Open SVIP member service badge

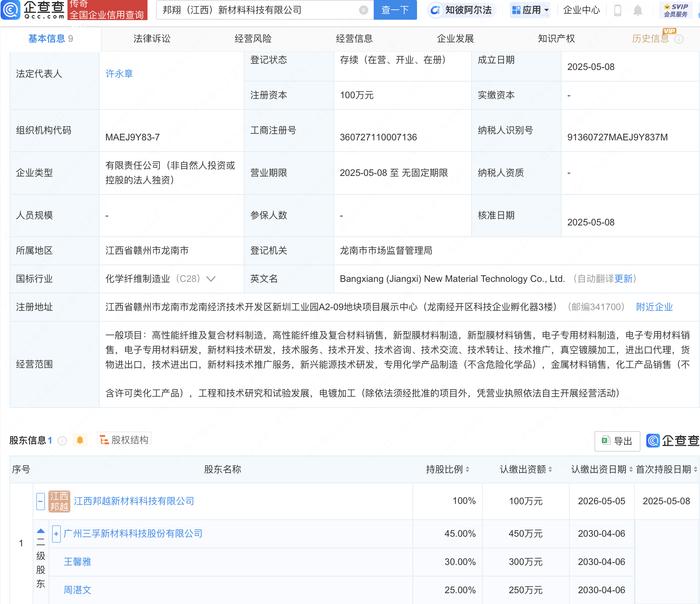tap(675, 10)
